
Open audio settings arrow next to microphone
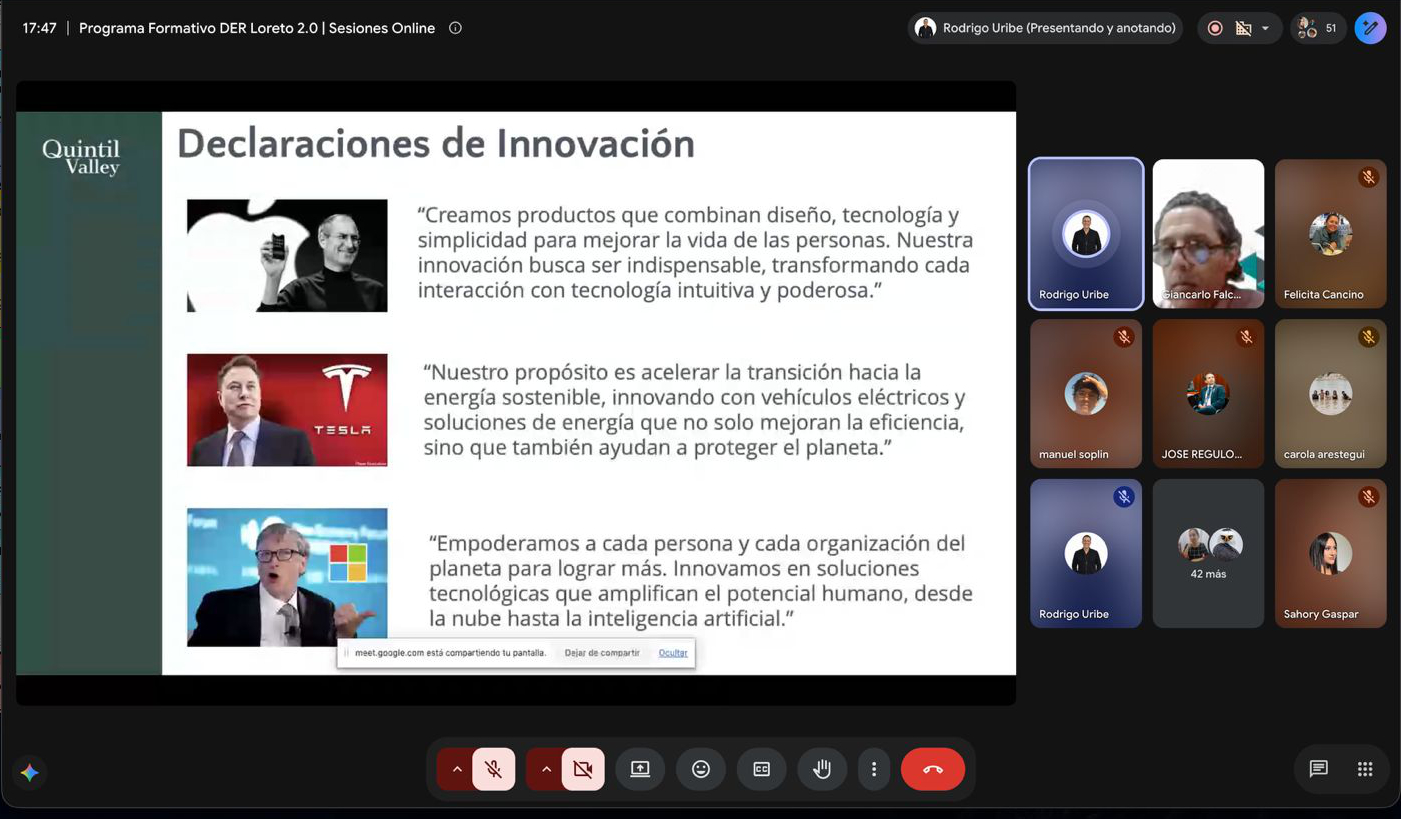[457, 769]
